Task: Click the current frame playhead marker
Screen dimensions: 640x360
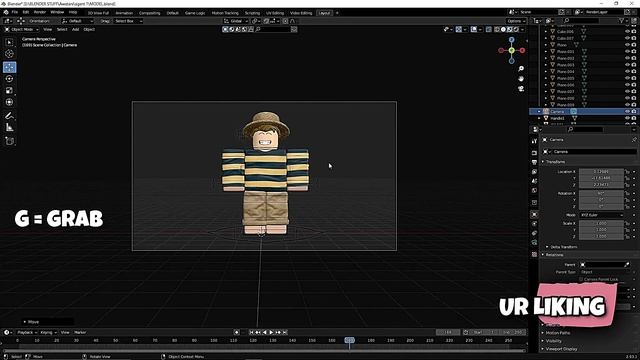Action: [349, 340]
